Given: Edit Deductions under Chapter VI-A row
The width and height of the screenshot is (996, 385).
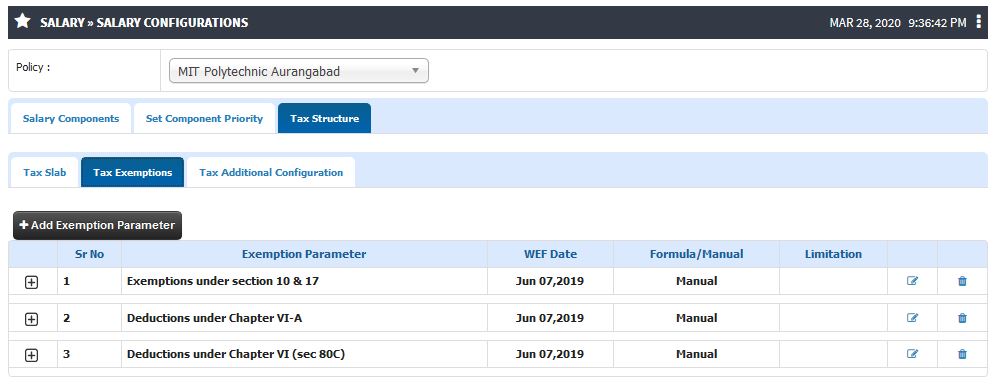Looking at the screenshot, I should click(912, 318).
